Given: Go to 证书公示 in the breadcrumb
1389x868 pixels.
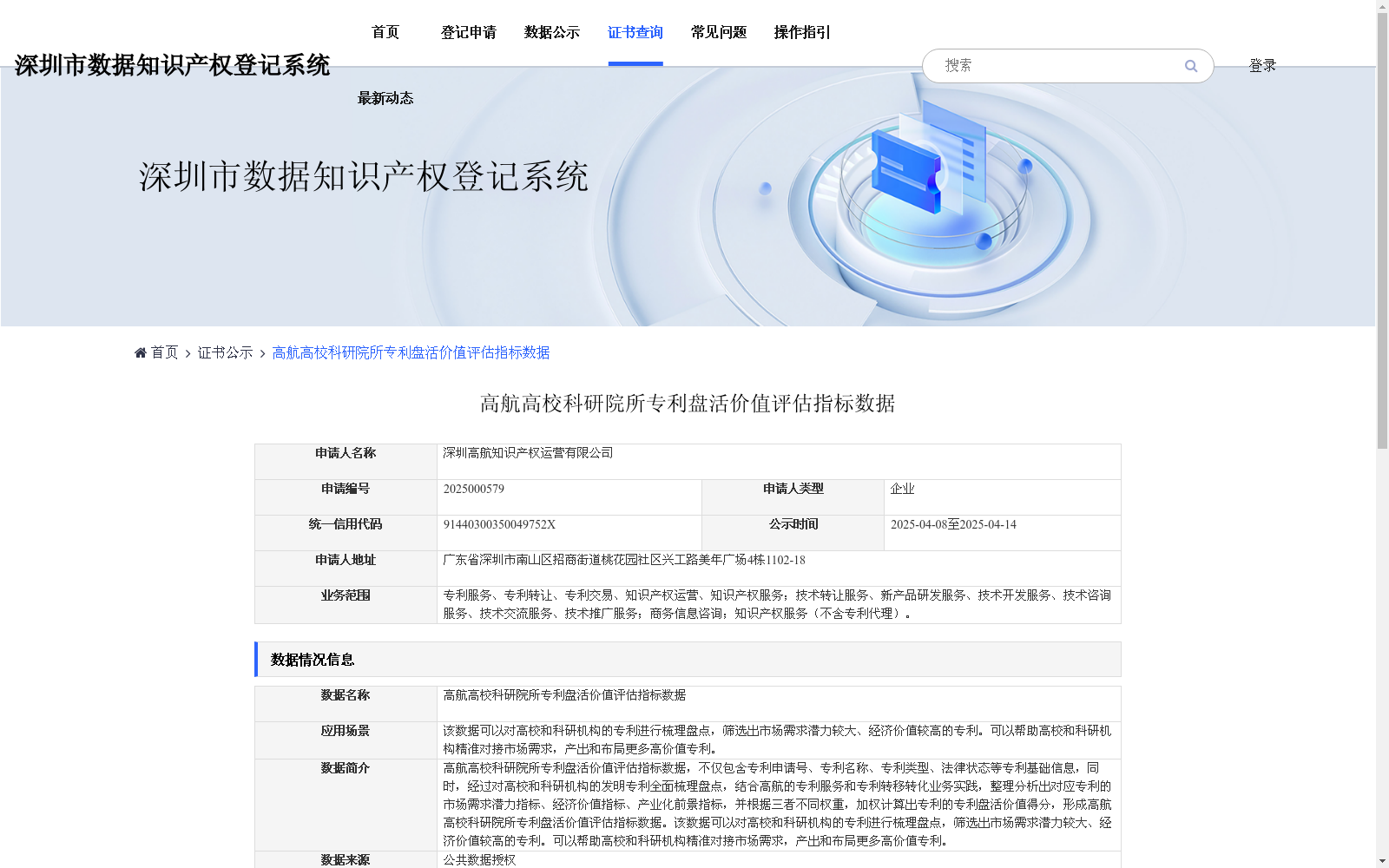Looking at the screenshot, I should (x=225, y=352).
